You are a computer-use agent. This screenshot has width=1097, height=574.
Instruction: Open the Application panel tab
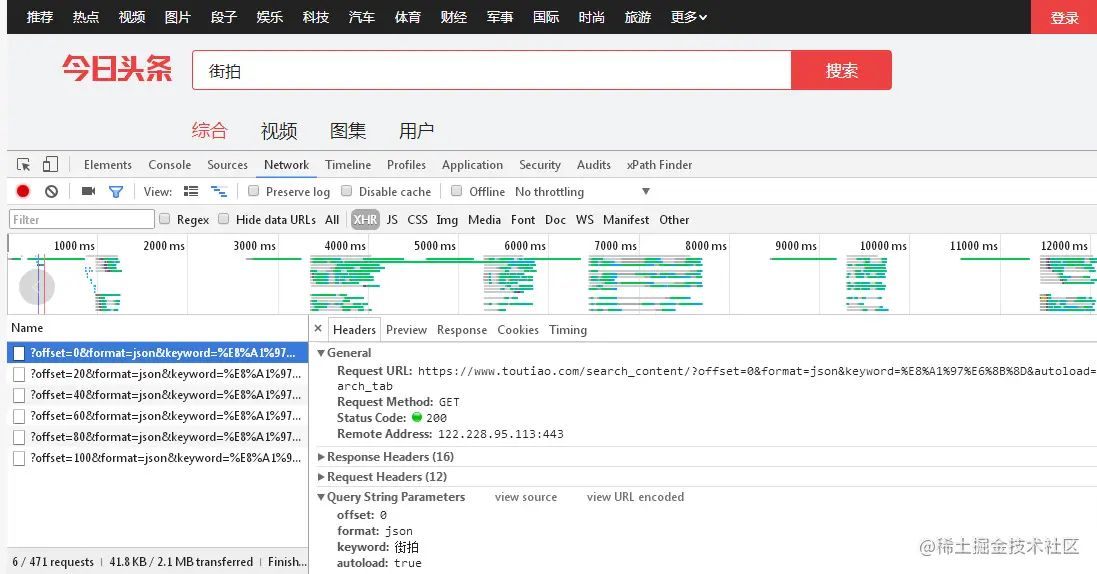pyautogui.click(x=472, y=164)
